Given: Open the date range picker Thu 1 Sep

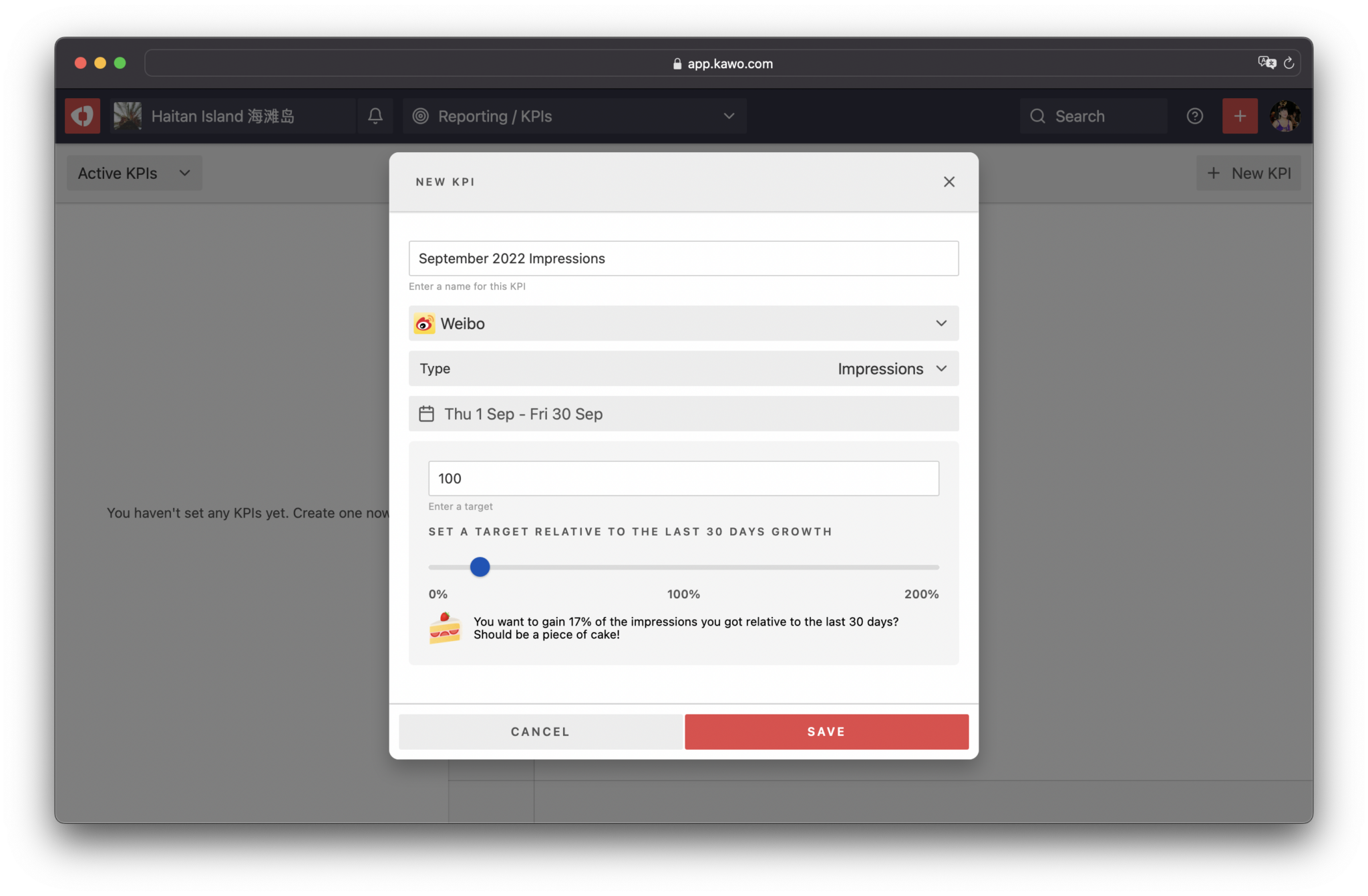Looking at the screenshot, I should (683, 413).
